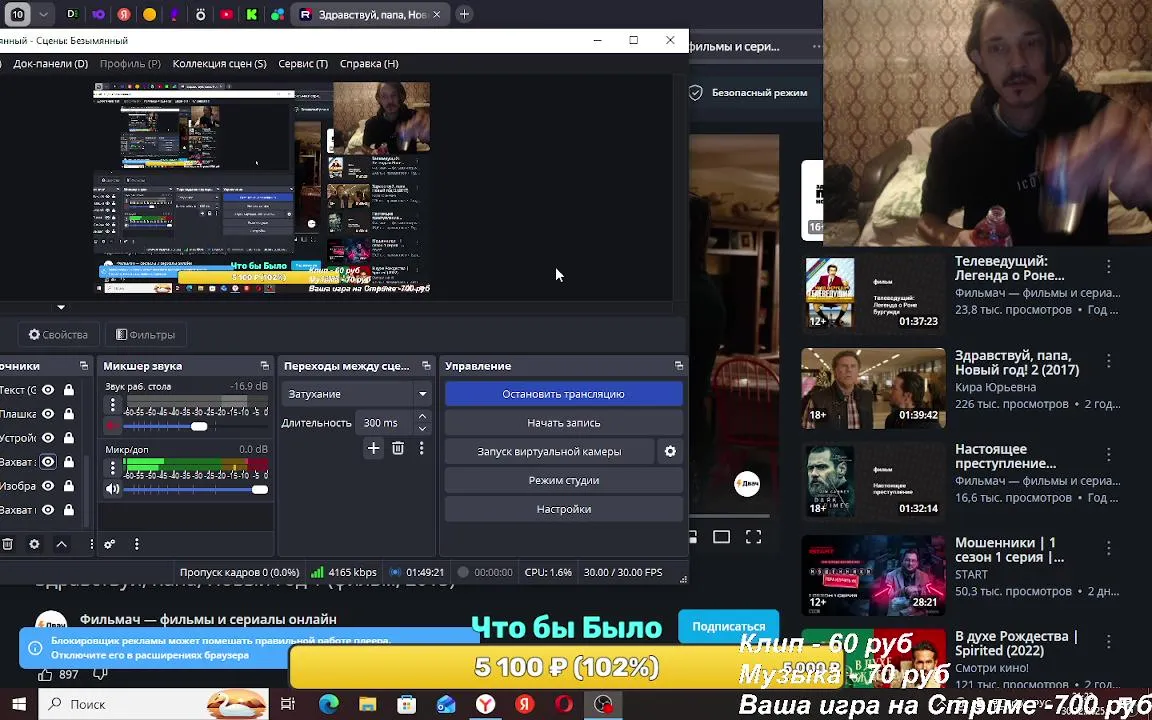This screenshot has width=1152, height=720.
Task: Pop out the Микшер звука dock
Action: pyautogui.click(x=264, y=366)
